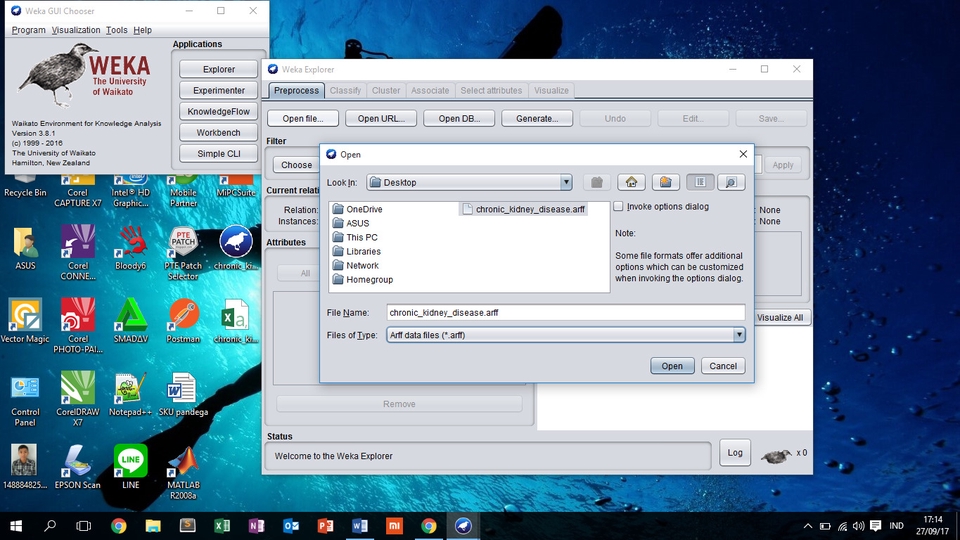Click the Home folder icon in Open dialog
960x540 pixels.
(630, 182)
